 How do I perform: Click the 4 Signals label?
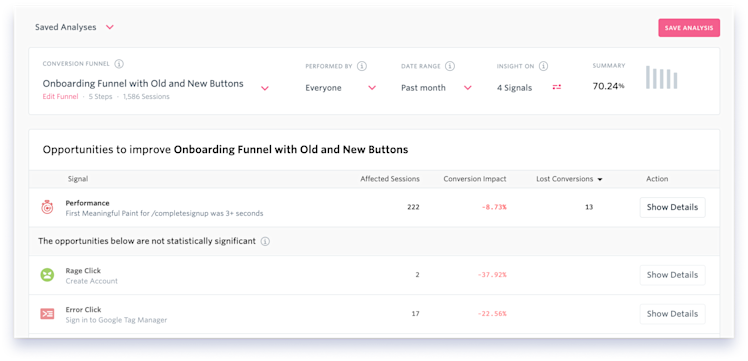pyautogui.click(x=514, y=88)
